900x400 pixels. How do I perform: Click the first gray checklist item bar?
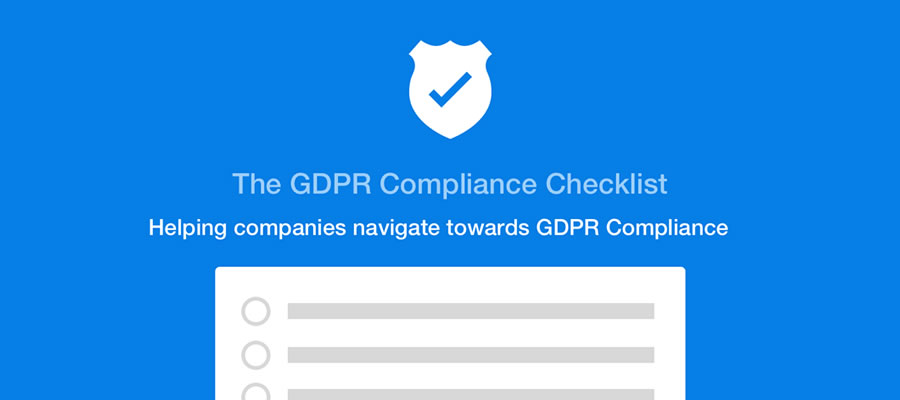point(470,311)
